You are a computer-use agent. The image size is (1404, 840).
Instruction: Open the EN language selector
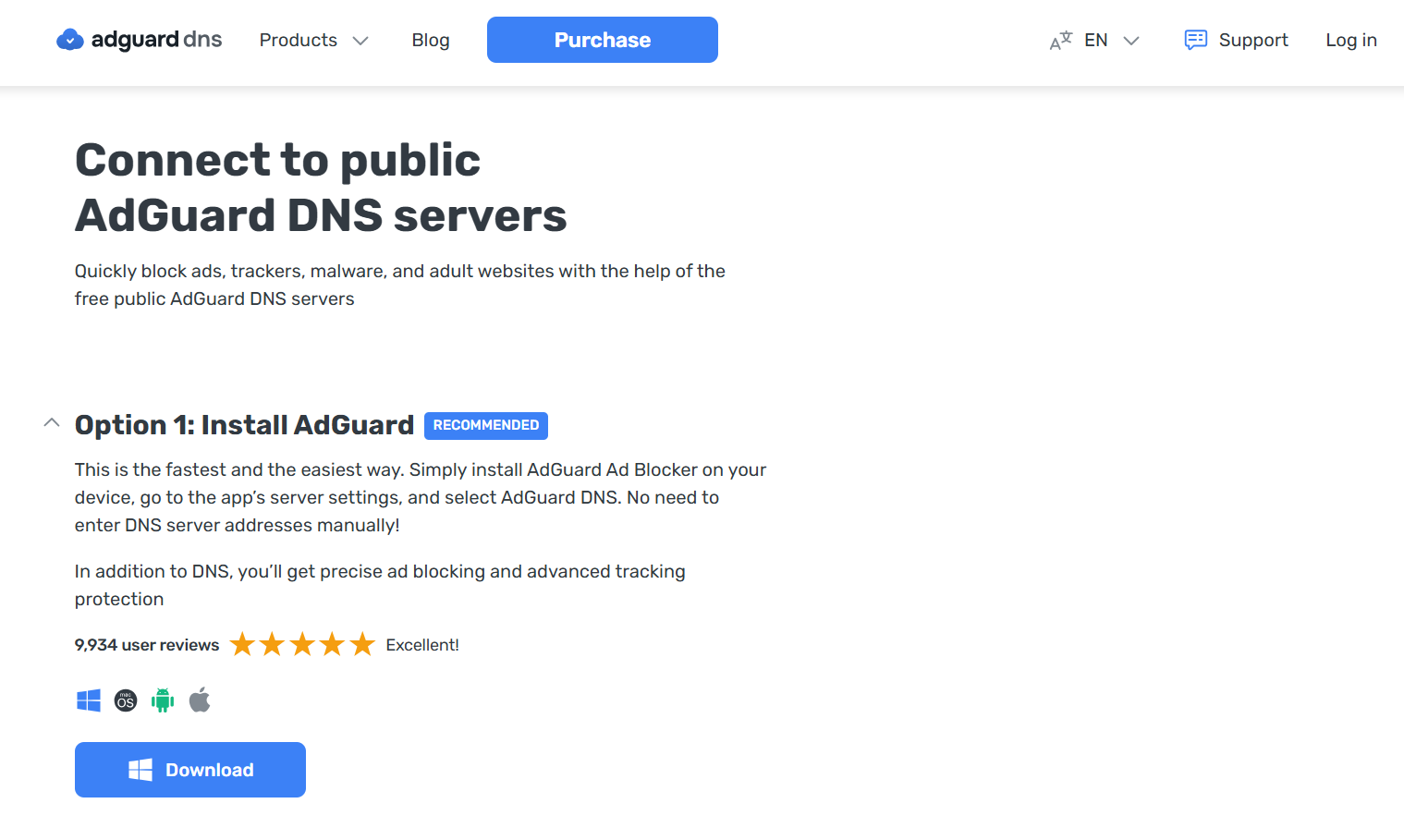coord(1109,40)
